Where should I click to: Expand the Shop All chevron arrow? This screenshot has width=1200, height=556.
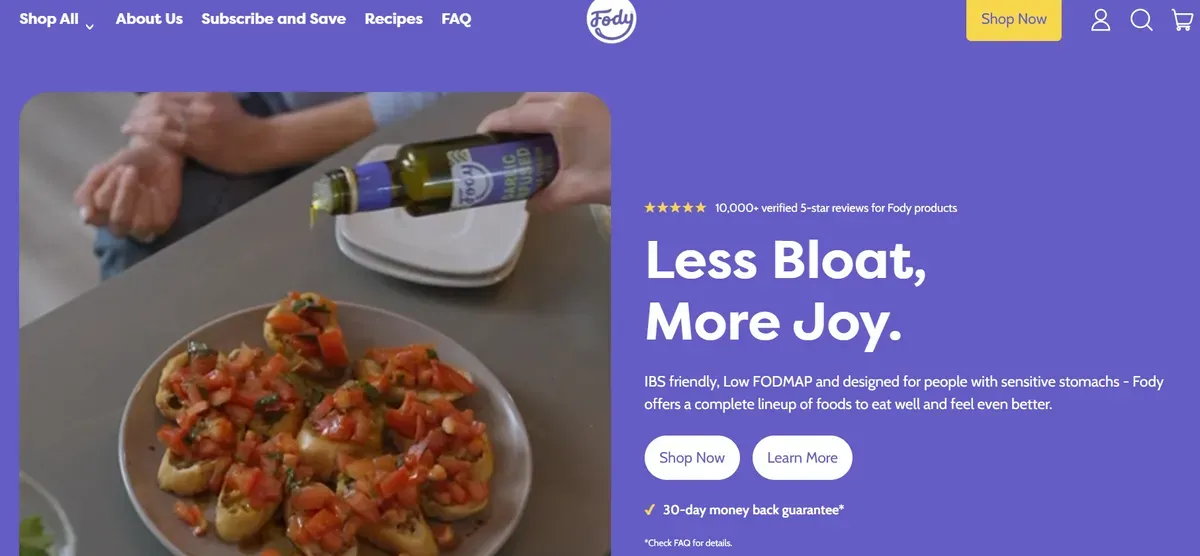pos(90,26)
